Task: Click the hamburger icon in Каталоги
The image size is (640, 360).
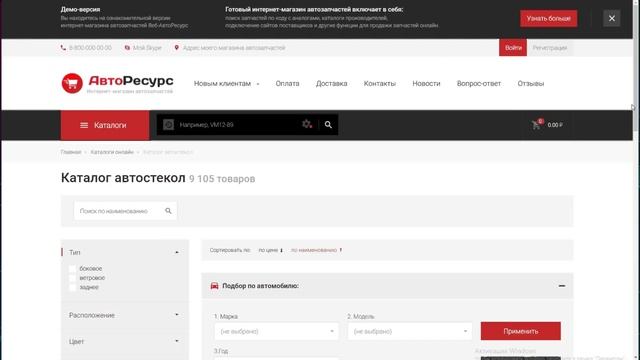Action: point(84,125)
